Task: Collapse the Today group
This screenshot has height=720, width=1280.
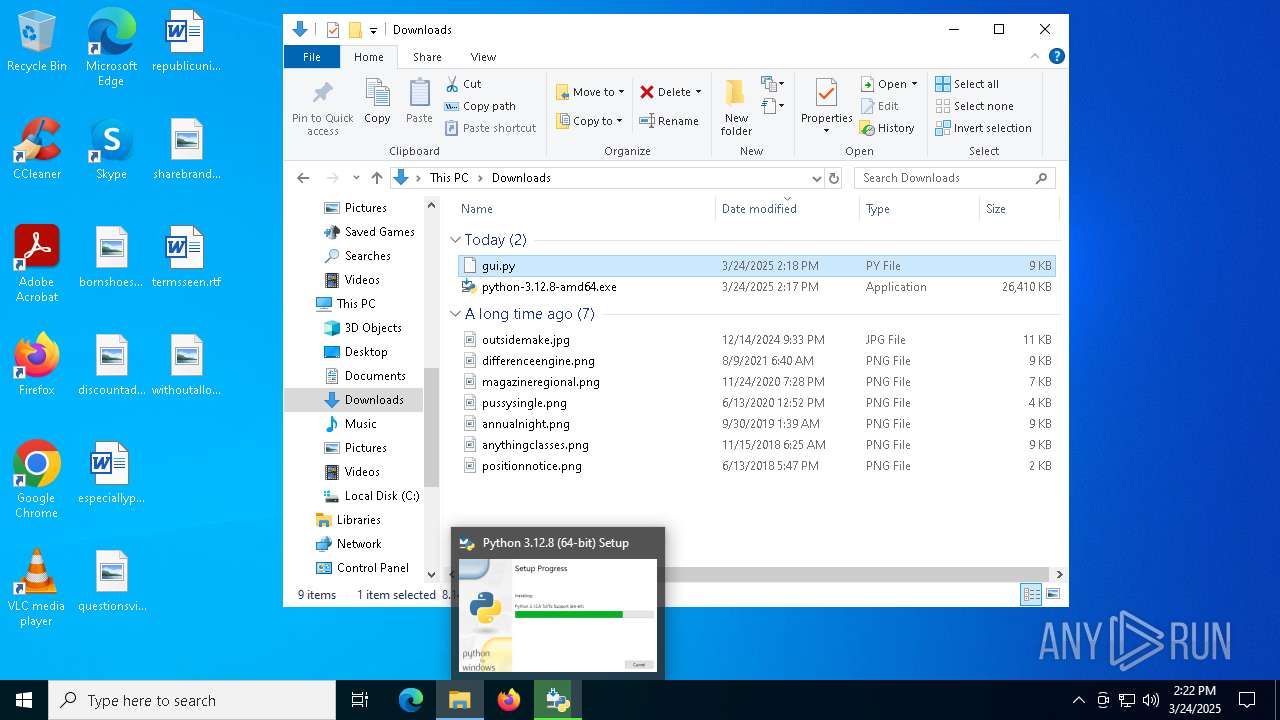Action: point(456,240)
